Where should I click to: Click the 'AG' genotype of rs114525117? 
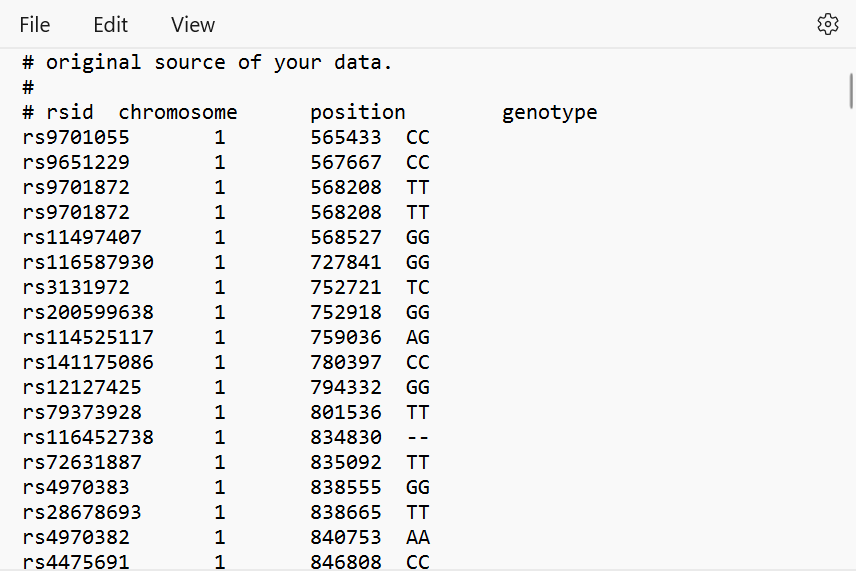418,337
